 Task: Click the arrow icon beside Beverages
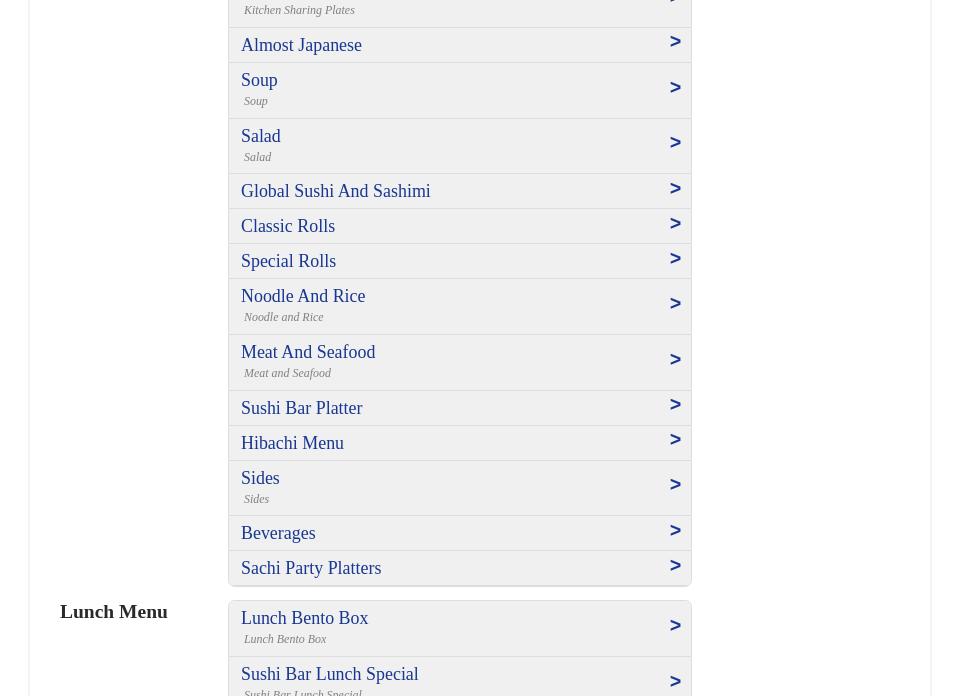(675, 531)
